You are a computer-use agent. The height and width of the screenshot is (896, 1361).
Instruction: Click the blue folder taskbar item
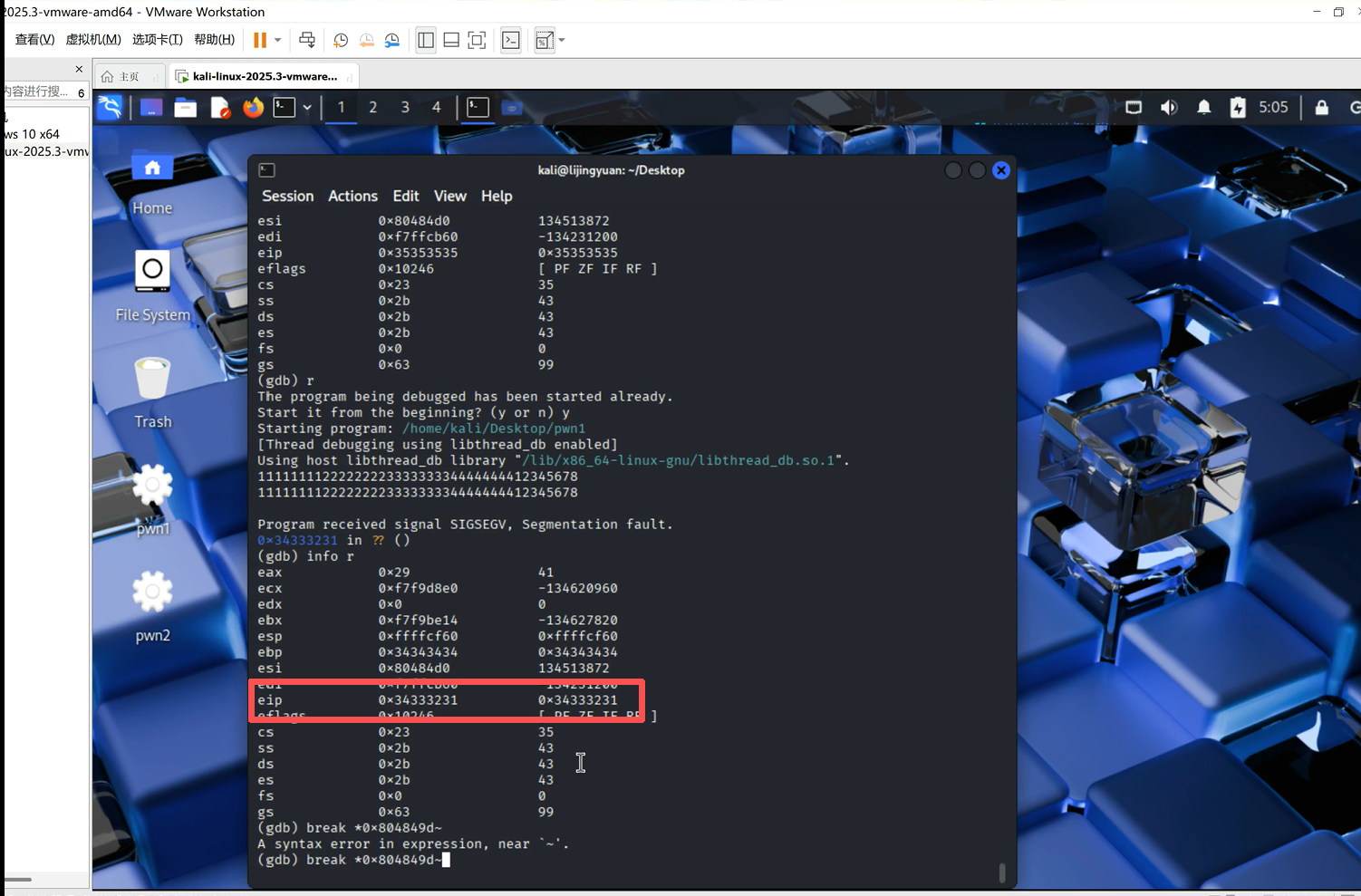point(512,108)
